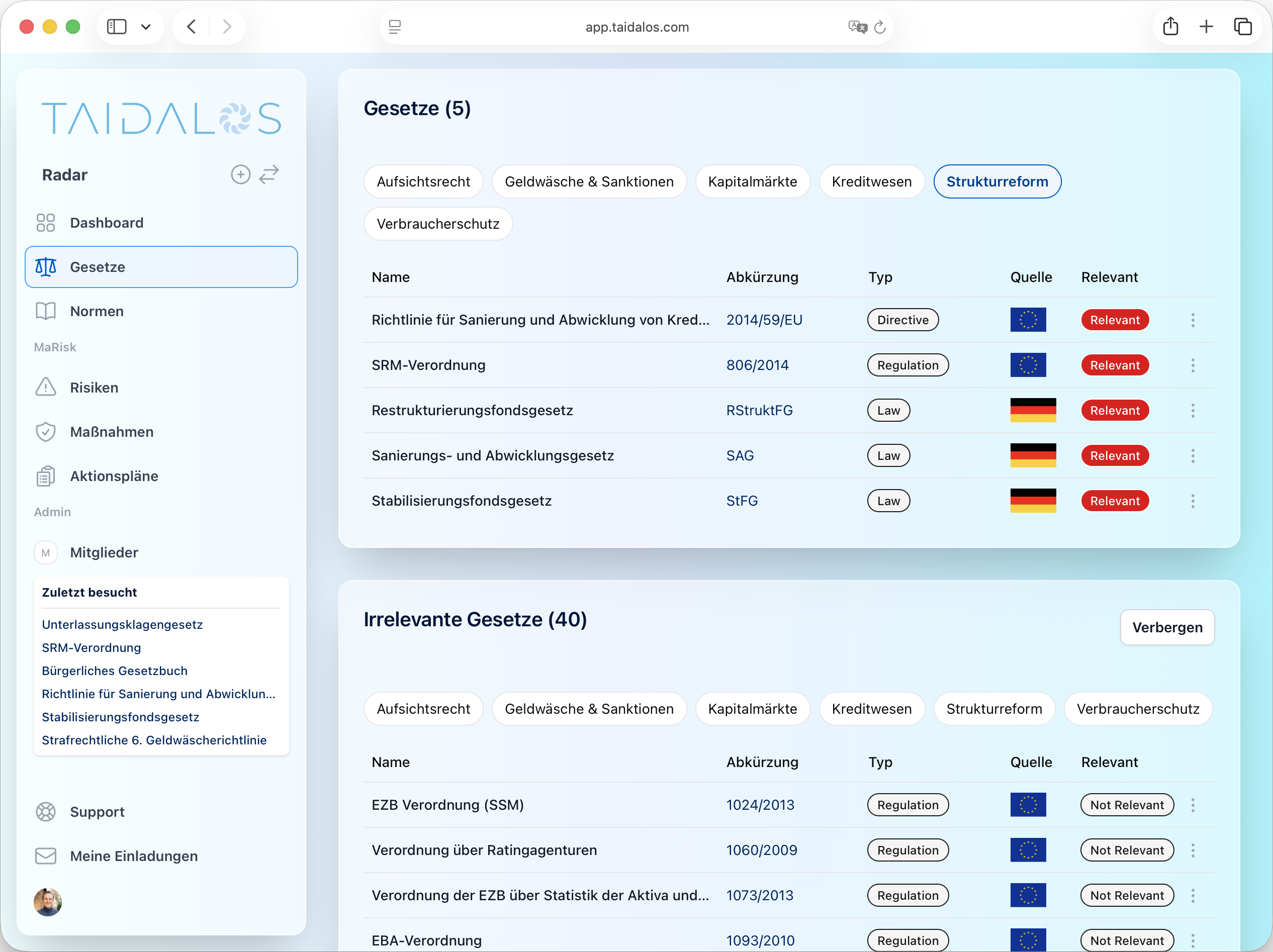The width and height of the screenshot is (1273, 952).
Task: Open the three-dot menu for Stabilisierungsfondsgesetz
Action: (1194, 501)
